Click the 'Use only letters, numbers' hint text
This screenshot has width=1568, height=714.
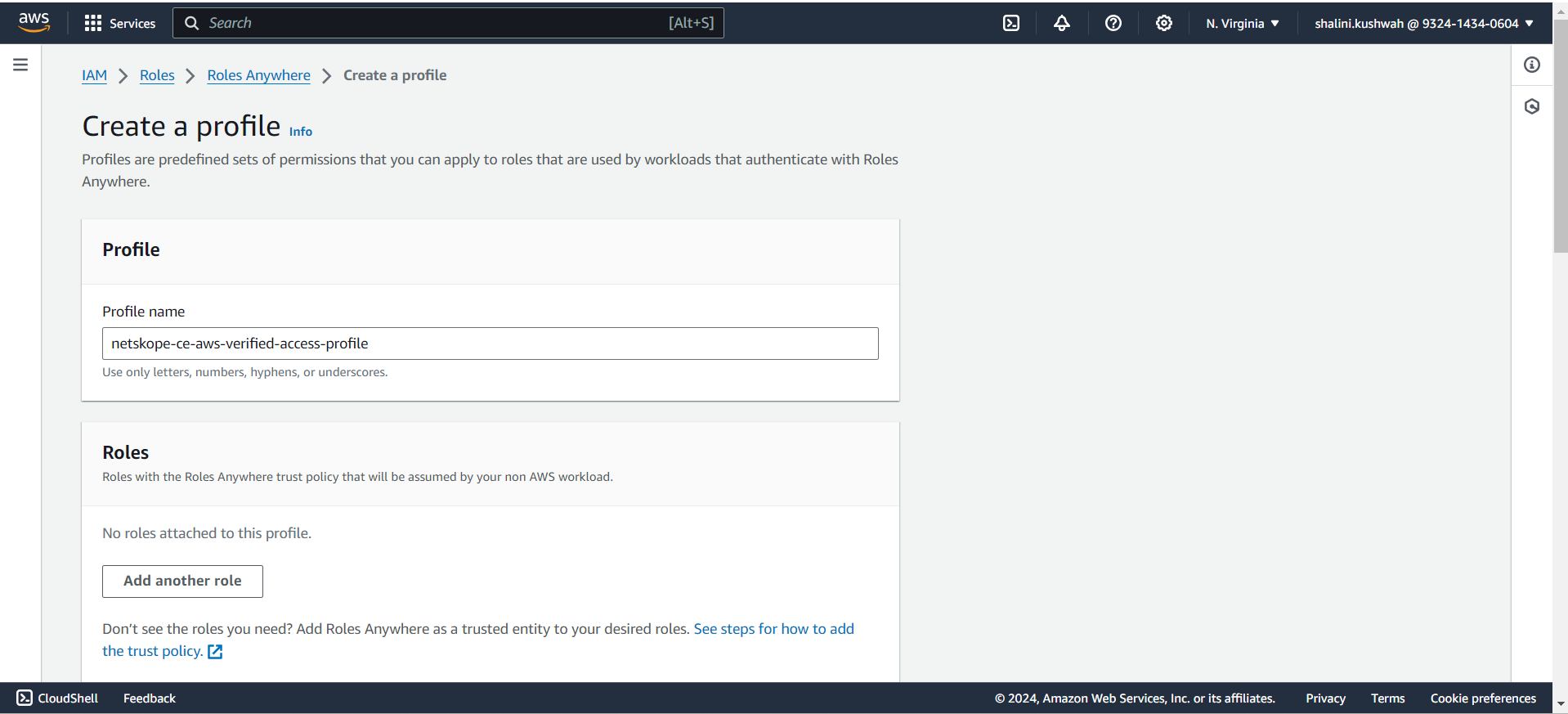tap(245, 372)
